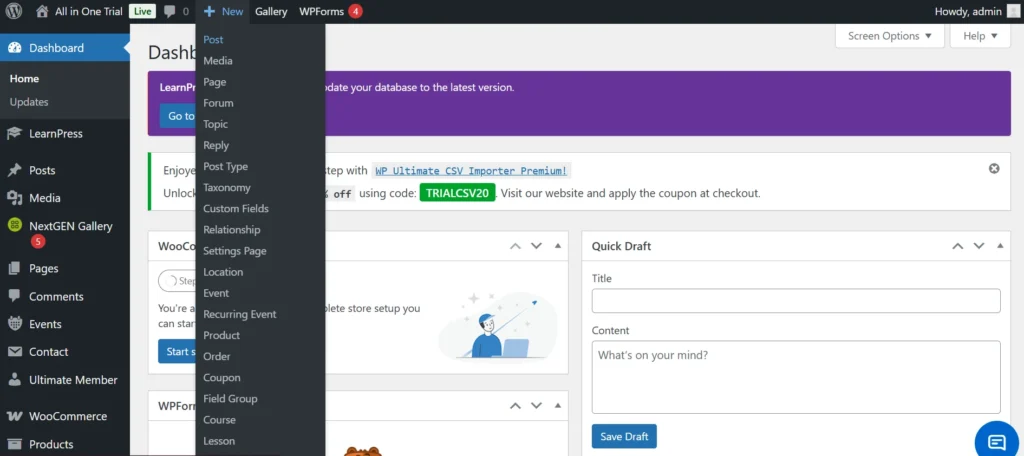Click the NextGEN Gallery green icon
Screen dimensions: 1024x456
coord(14,226)
